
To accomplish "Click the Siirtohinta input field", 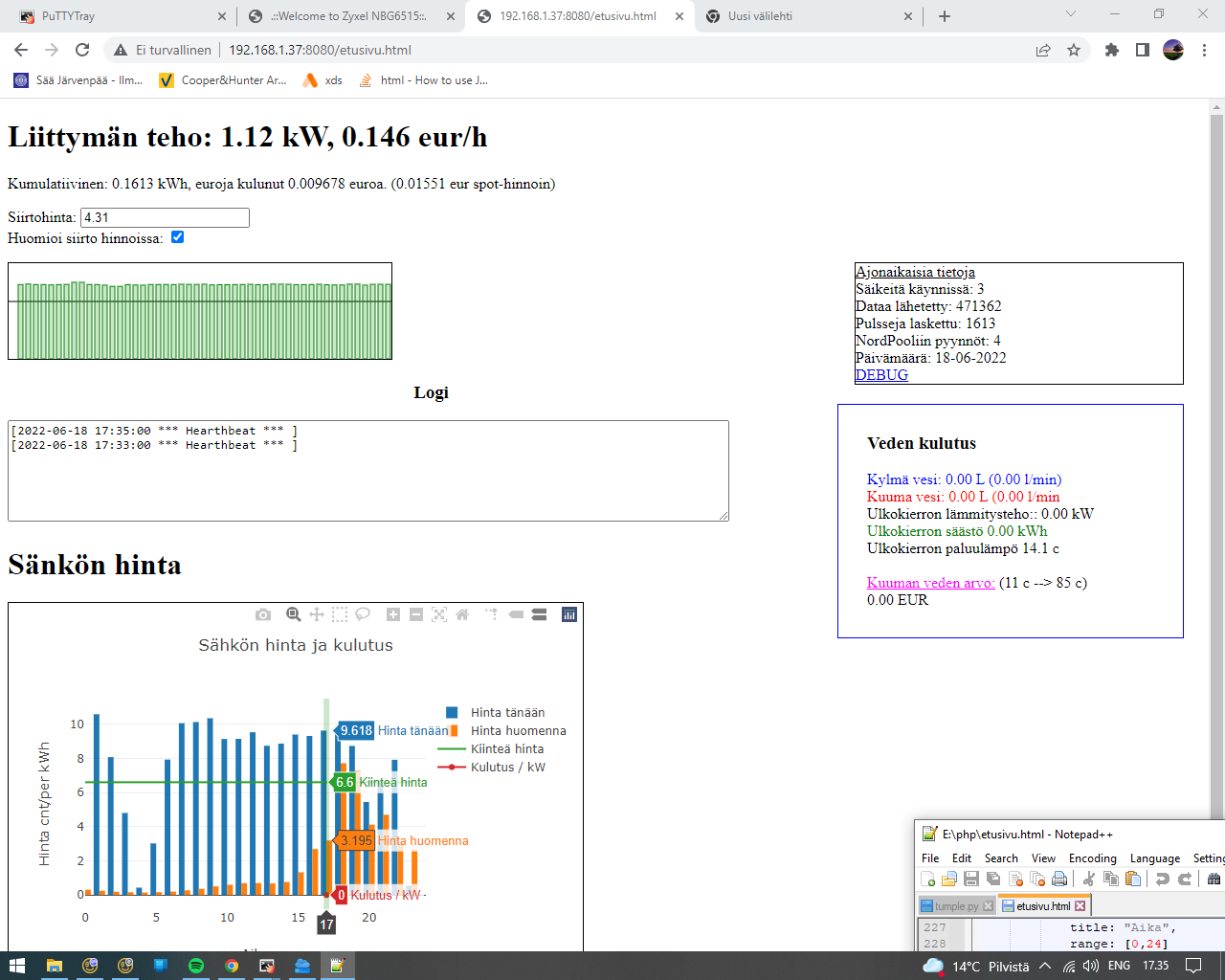I will pos(165,217).
